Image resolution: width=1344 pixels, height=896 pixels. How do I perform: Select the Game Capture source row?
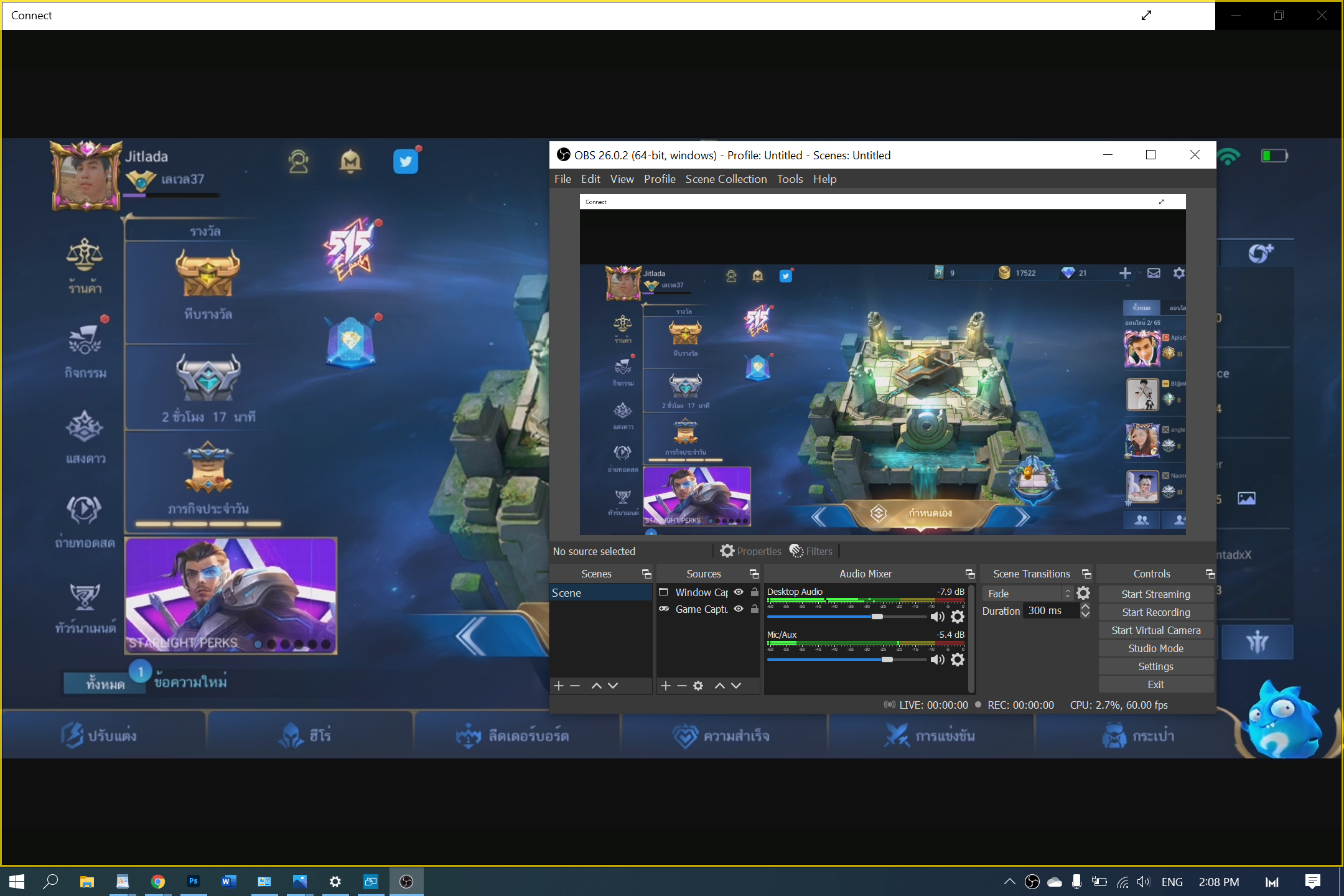tap(709, 609)
